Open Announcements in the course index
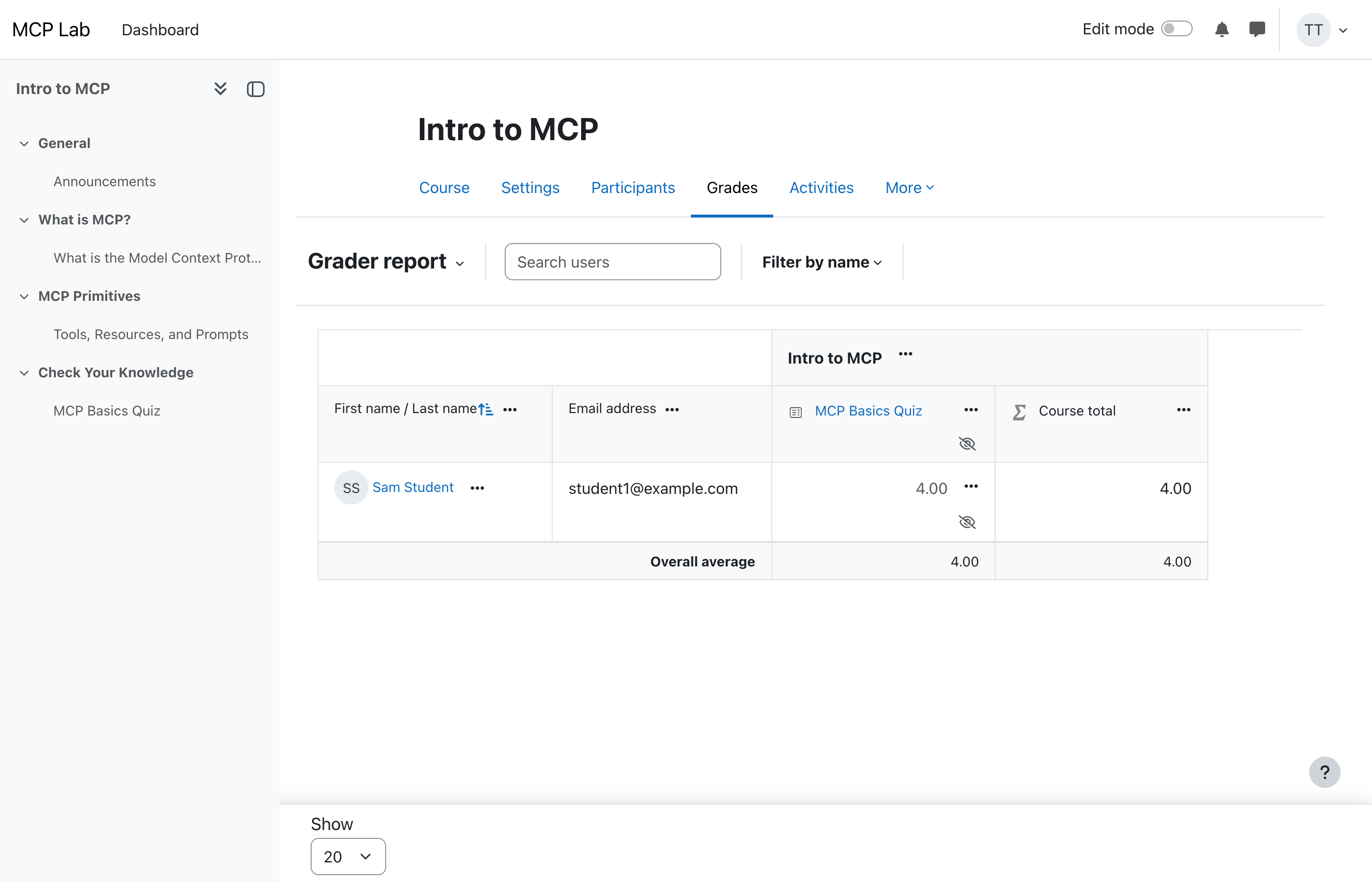 (x=105, y=182)
